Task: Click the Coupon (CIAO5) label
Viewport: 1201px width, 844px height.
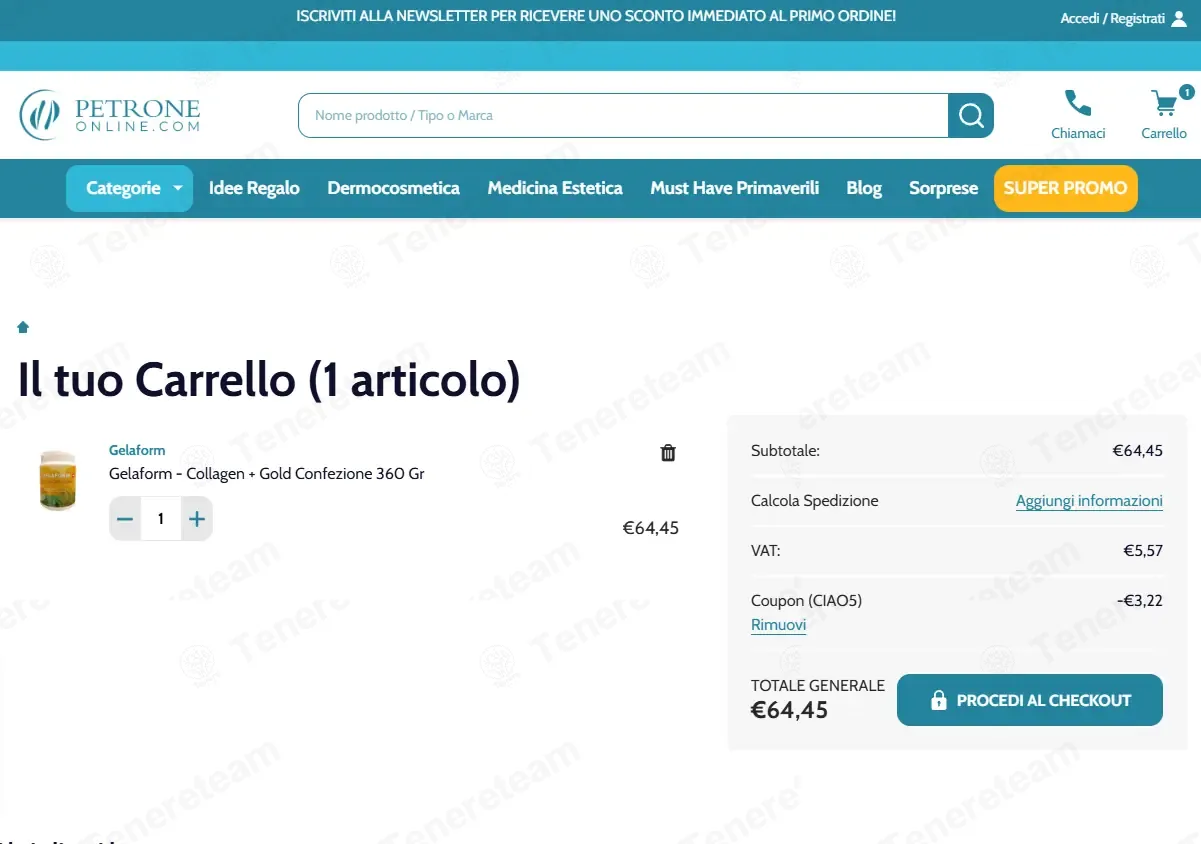Action: click(806, 601)
